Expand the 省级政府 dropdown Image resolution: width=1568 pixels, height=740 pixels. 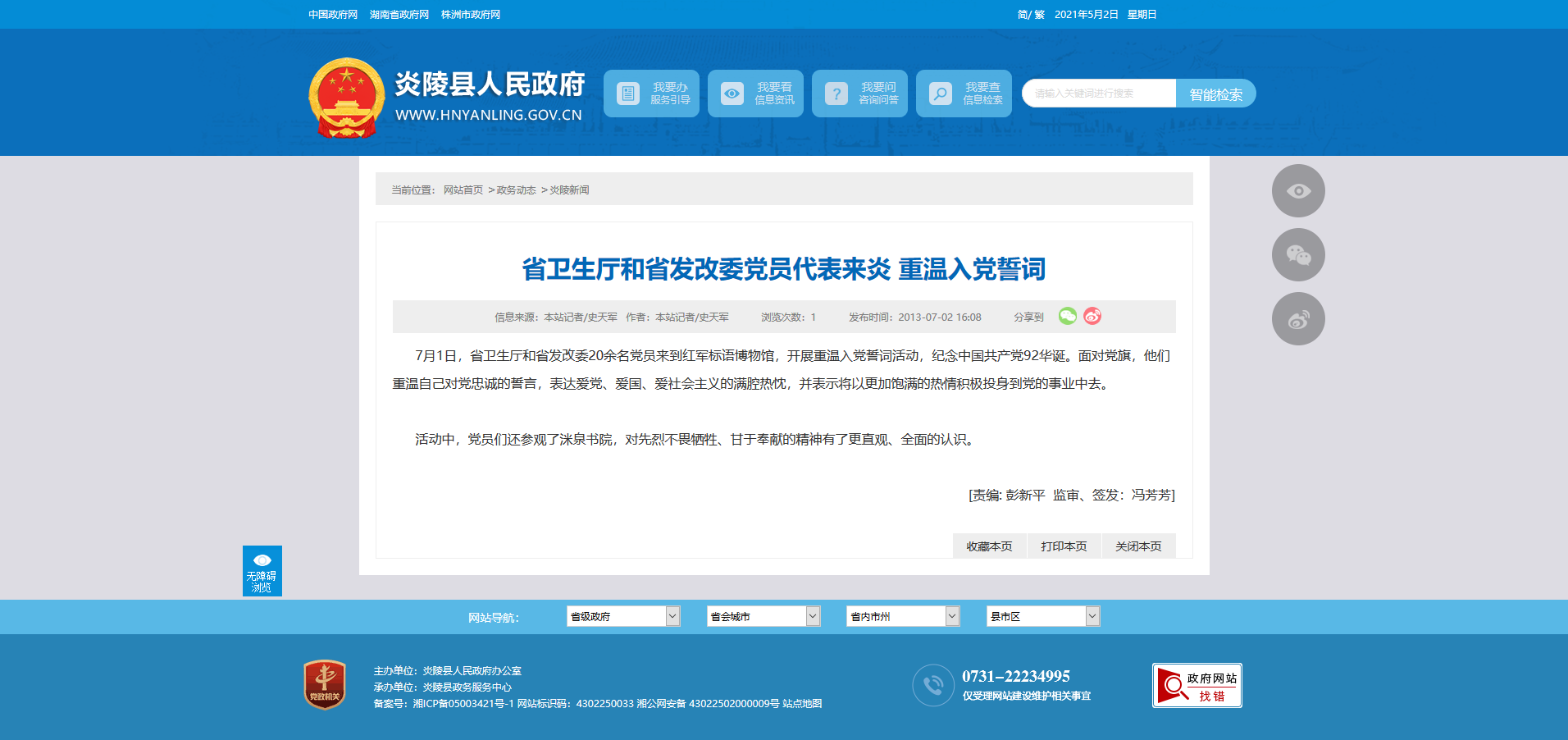coord(623,616)
